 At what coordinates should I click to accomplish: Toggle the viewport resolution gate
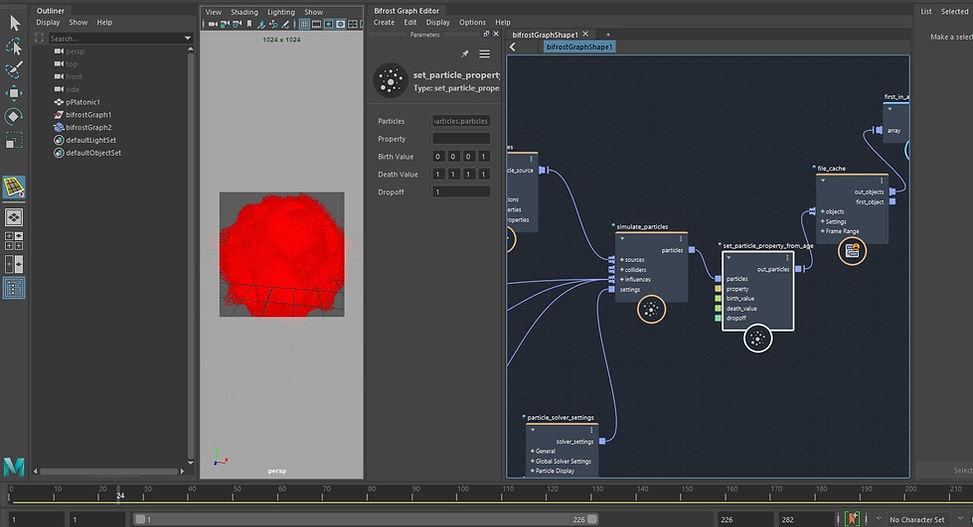pyautogui.click(x=328, y=24)
